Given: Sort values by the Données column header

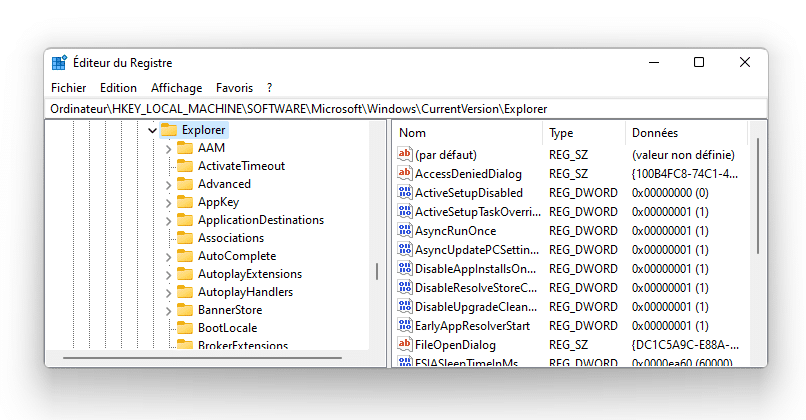Looking at the screenshot, I should click(x=686, y=133).
